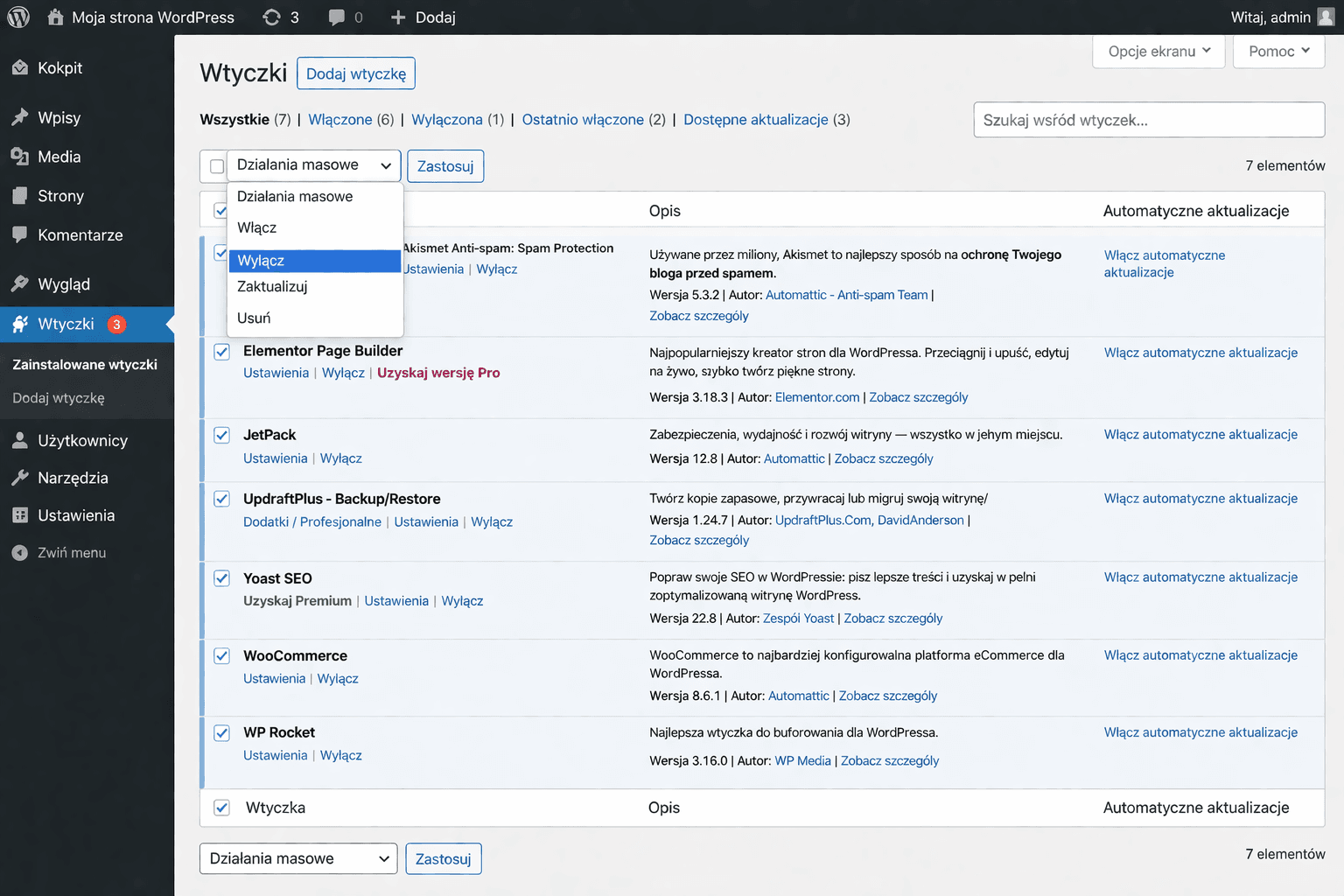
Task: Click the top Zastosuj button
Action: [x=445, y=166]
